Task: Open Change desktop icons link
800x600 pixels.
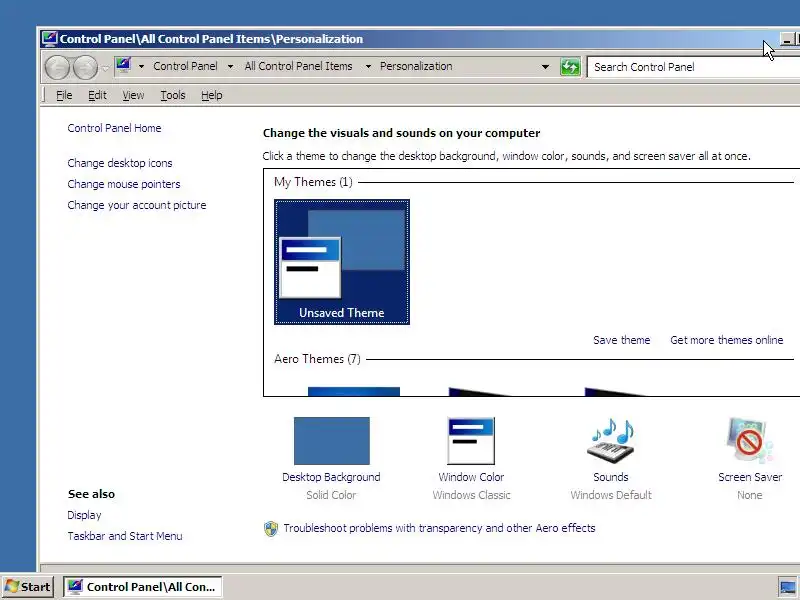Action: (120, 163)
